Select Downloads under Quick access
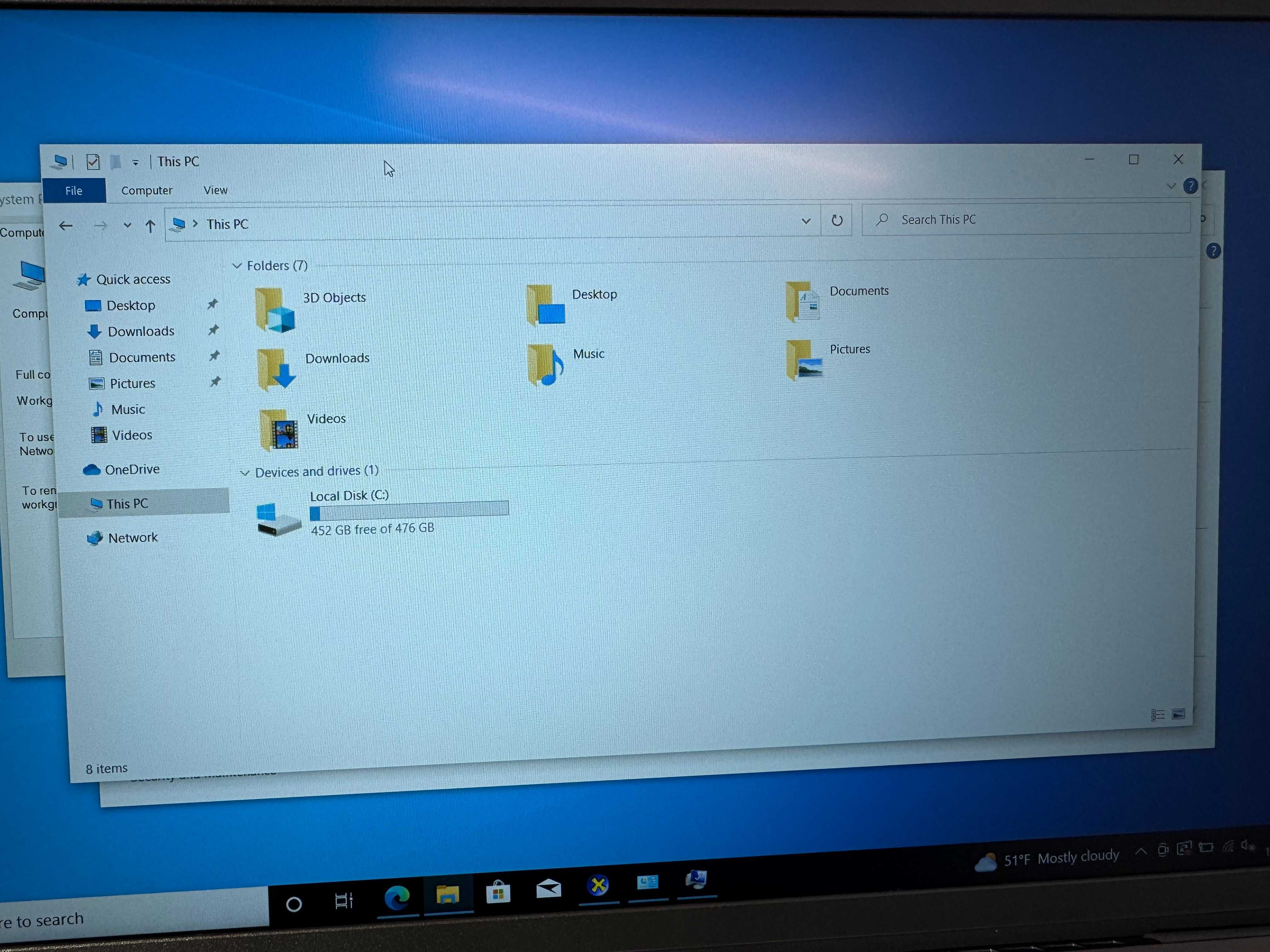1270x952 pixels. click(x=141, y=331)
